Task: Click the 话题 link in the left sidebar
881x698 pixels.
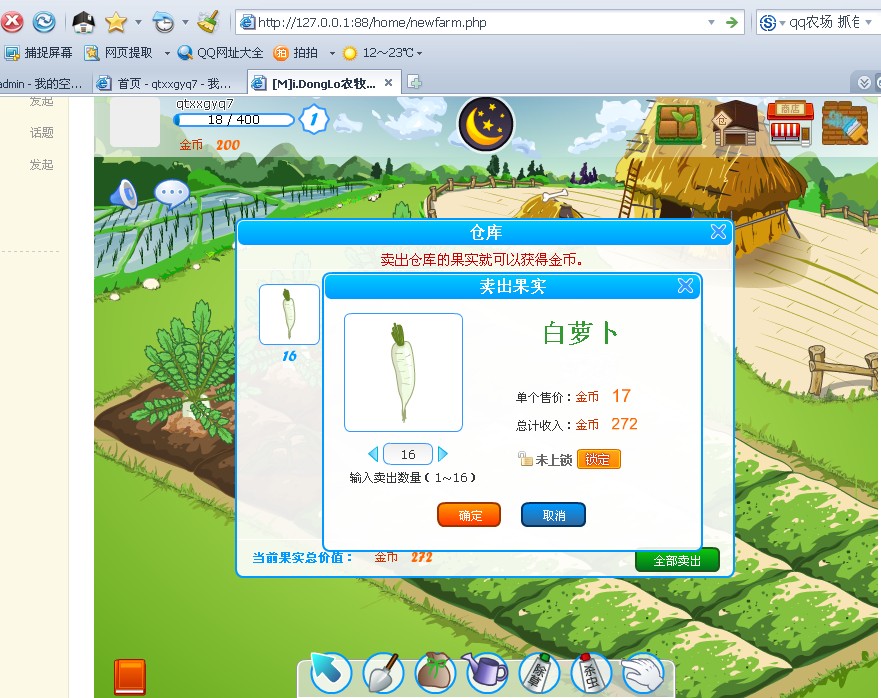Action: click(42, 133)
